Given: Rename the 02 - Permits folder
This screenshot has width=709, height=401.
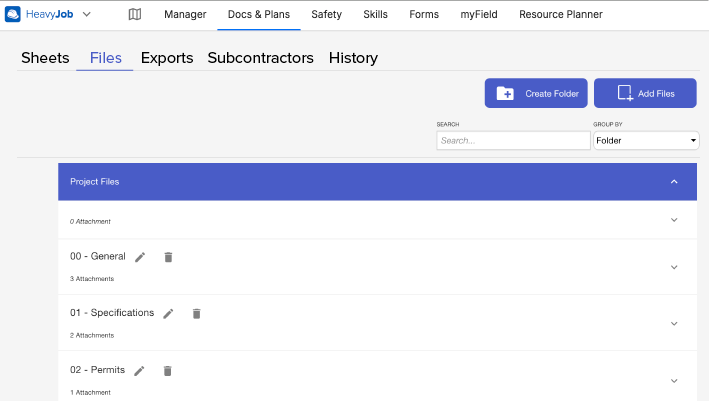Looking at the screenshot, I should coord(140,370).
